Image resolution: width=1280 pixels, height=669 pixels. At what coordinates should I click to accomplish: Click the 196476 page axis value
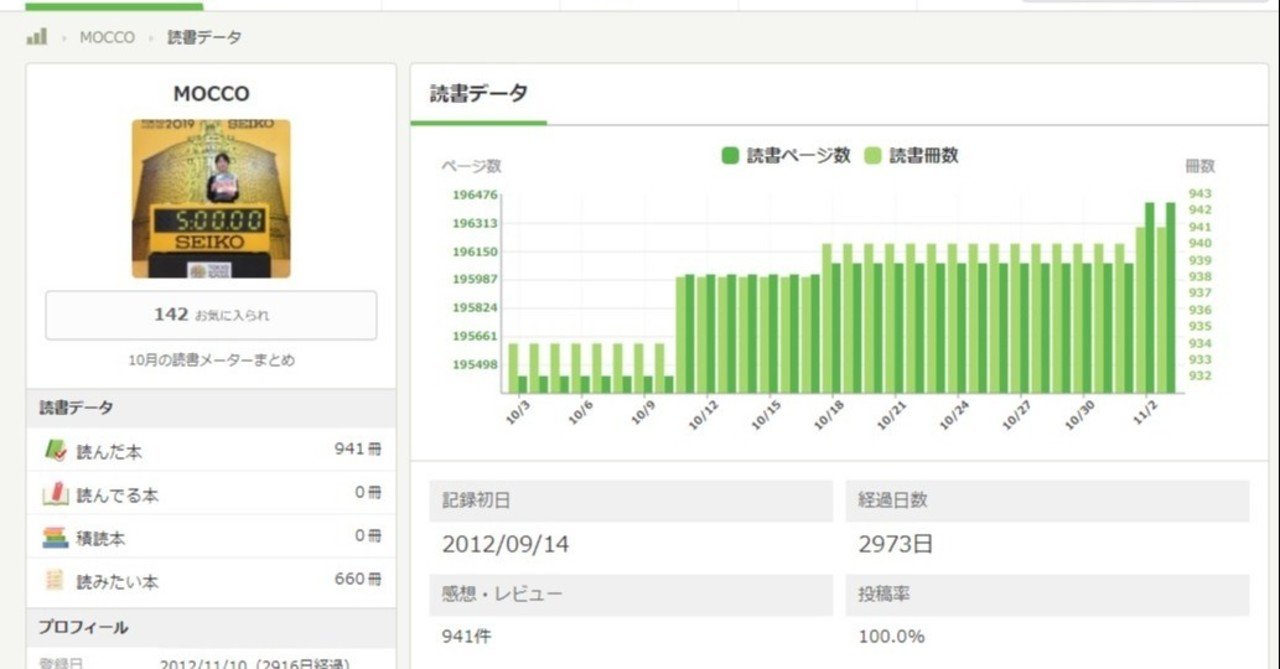tap(475, 196)
